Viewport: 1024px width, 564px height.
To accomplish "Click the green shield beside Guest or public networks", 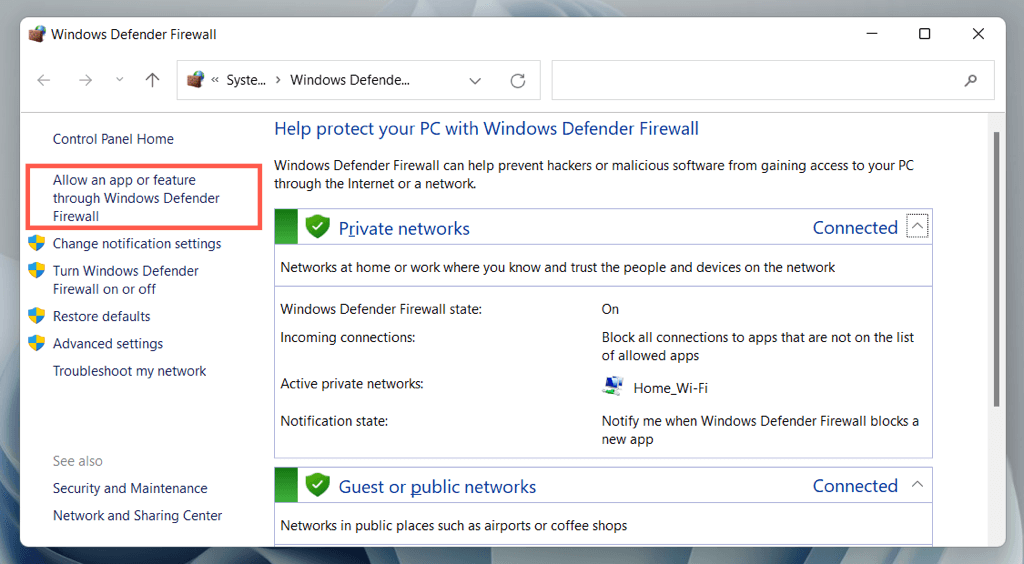I will [318, 486].
